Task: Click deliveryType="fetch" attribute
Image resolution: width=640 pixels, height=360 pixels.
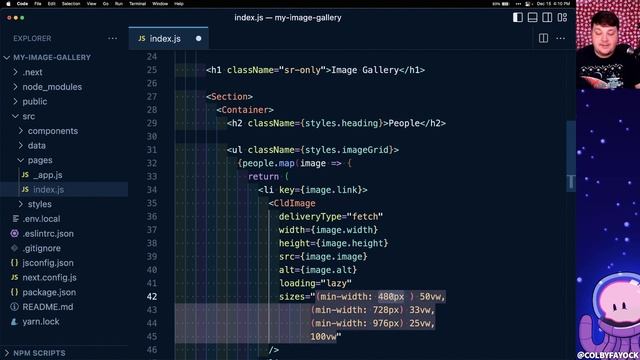Action: pos(331,217)
